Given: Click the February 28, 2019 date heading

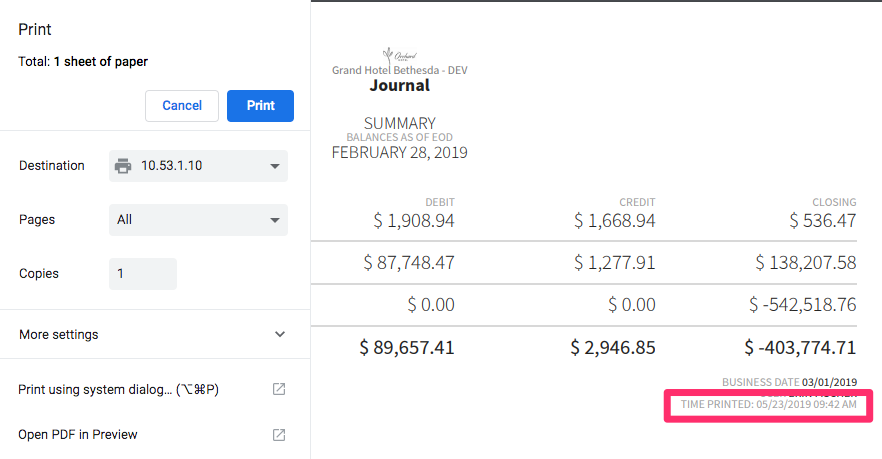Looking at the screenshot, I should point(399,153).
